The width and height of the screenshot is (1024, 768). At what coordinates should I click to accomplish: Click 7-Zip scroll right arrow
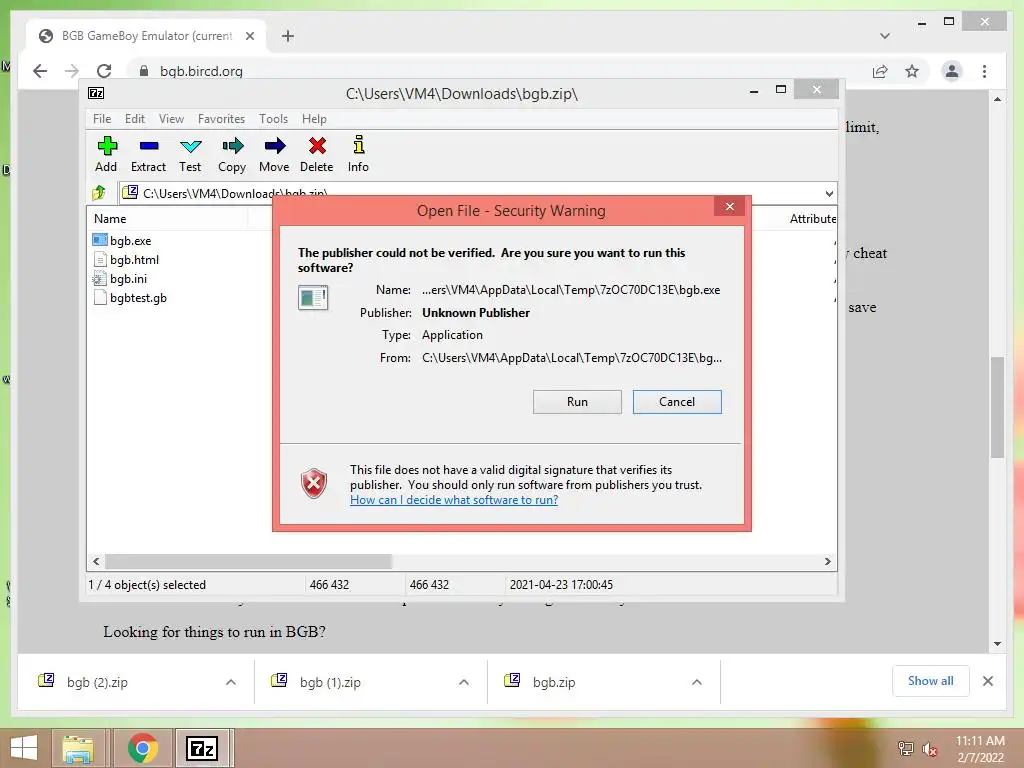pyautogui.click(x=827, y=562)
